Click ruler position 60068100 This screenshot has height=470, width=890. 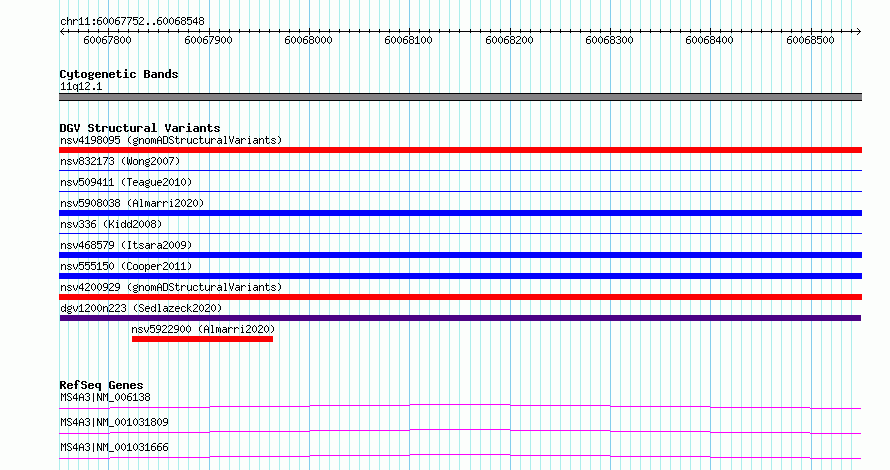pyautogui.click(x=408, y=40)
